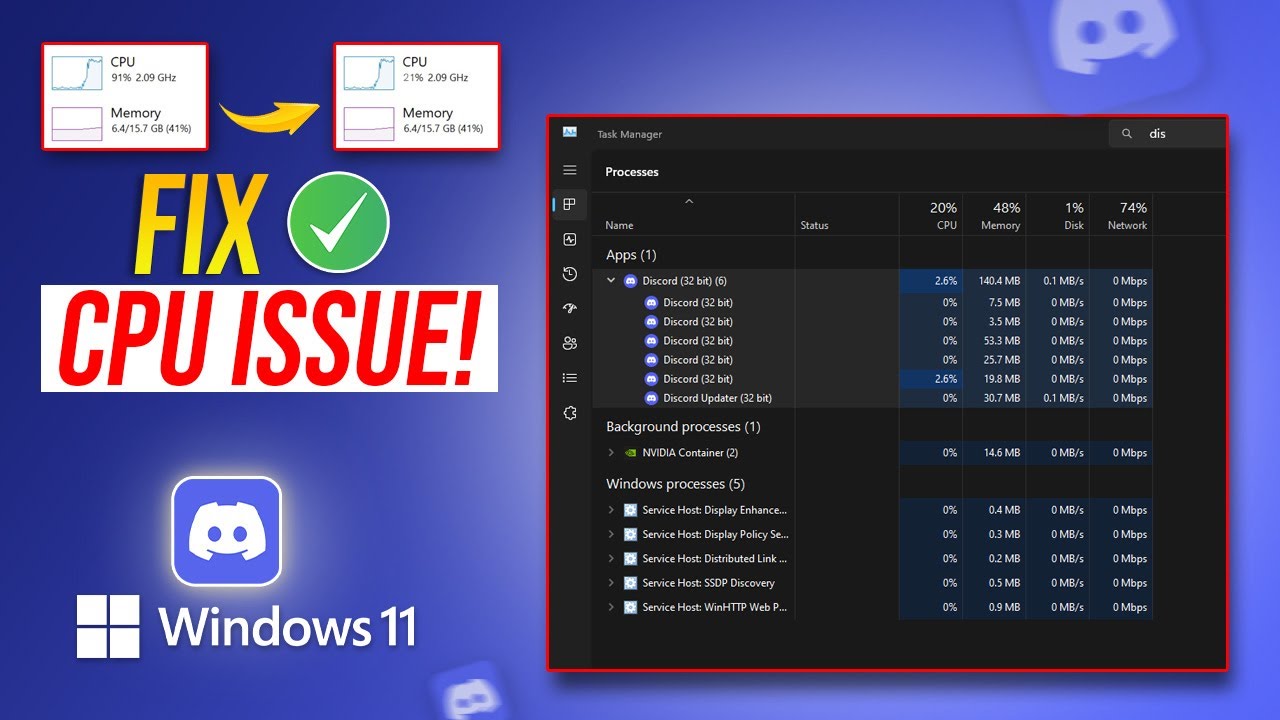This screenshot has width=1280, height=720.
Task: Open the App history sidebar icon
Action: [570, 274]
